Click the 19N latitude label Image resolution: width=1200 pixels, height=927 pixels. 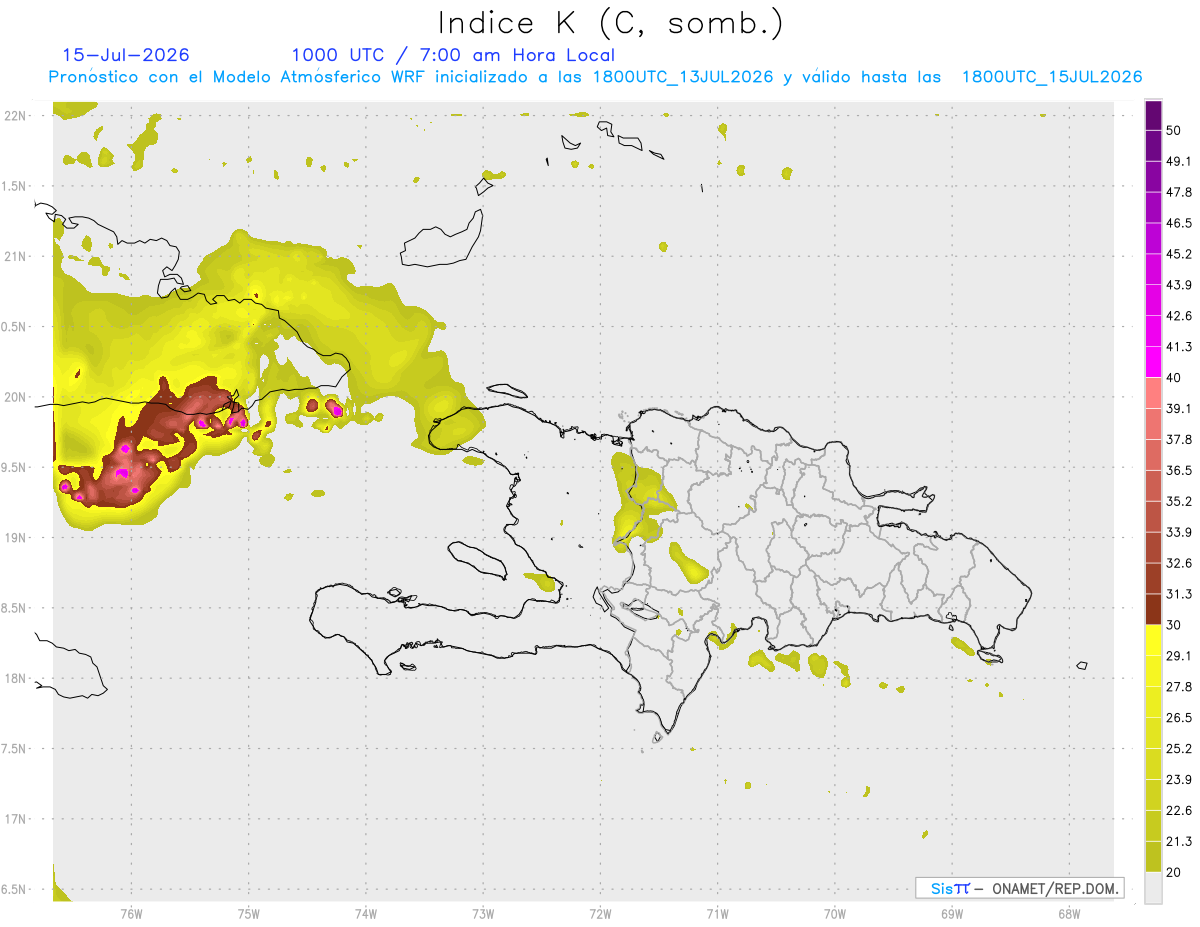point(17,538)
